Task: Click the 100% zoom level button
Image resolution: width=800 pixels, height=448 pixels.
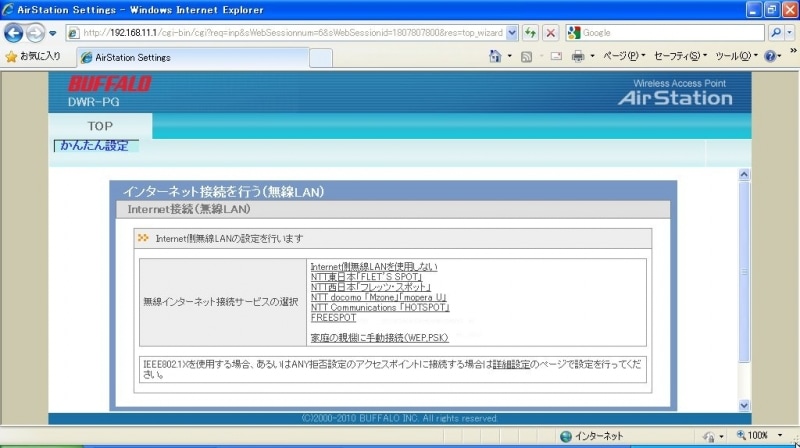Action: 752,435
